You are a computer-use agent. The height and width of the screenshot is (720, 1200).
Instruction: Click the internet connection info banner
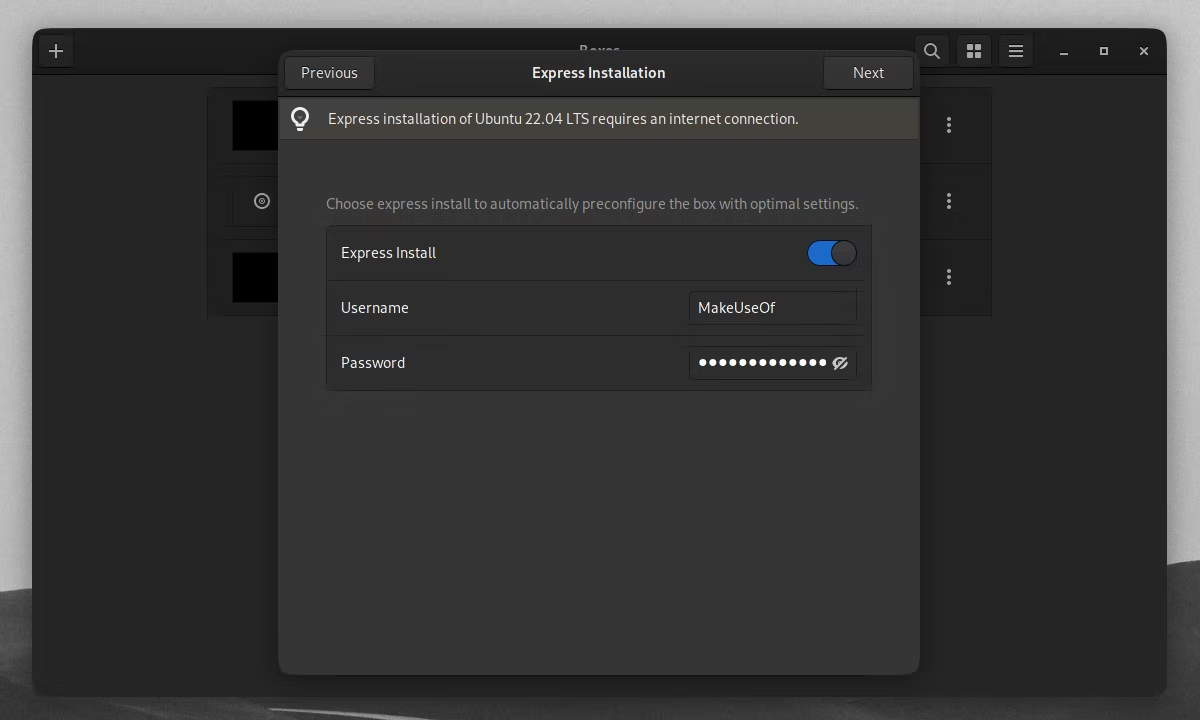[598, 119]
